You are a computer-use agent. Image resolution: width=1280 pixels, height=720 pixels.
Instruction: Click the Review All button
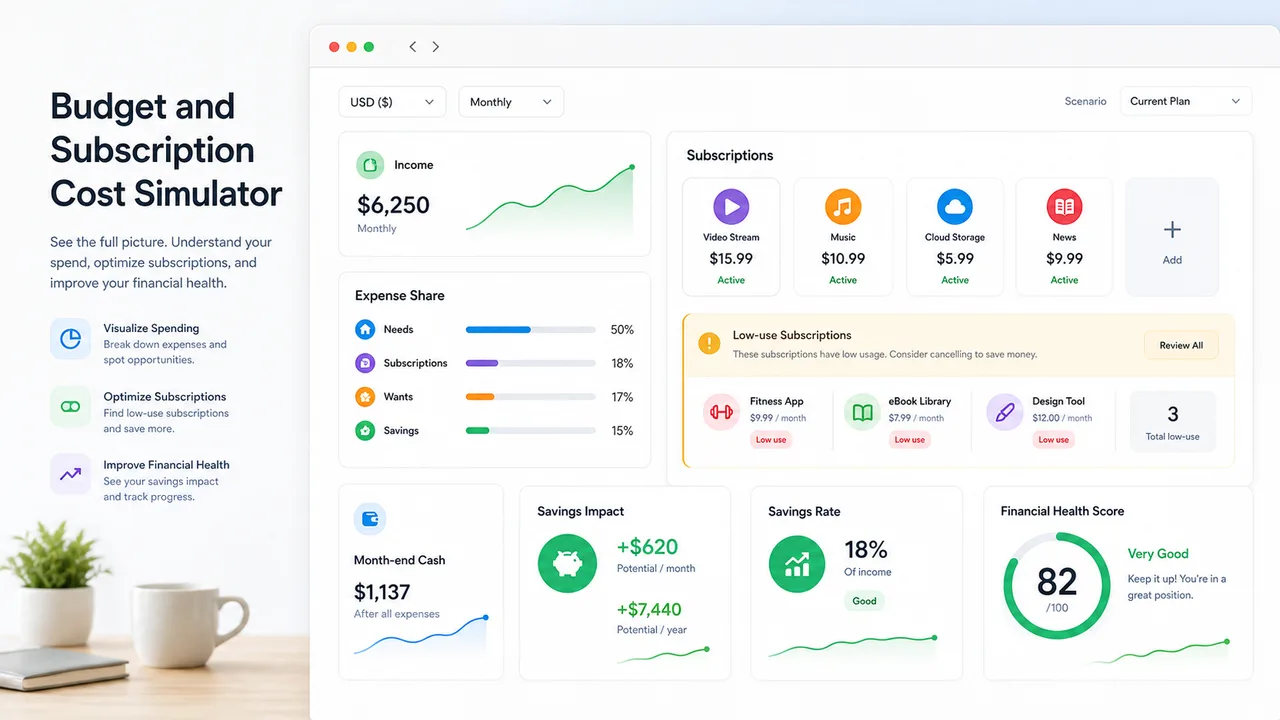click(1181, 345)
